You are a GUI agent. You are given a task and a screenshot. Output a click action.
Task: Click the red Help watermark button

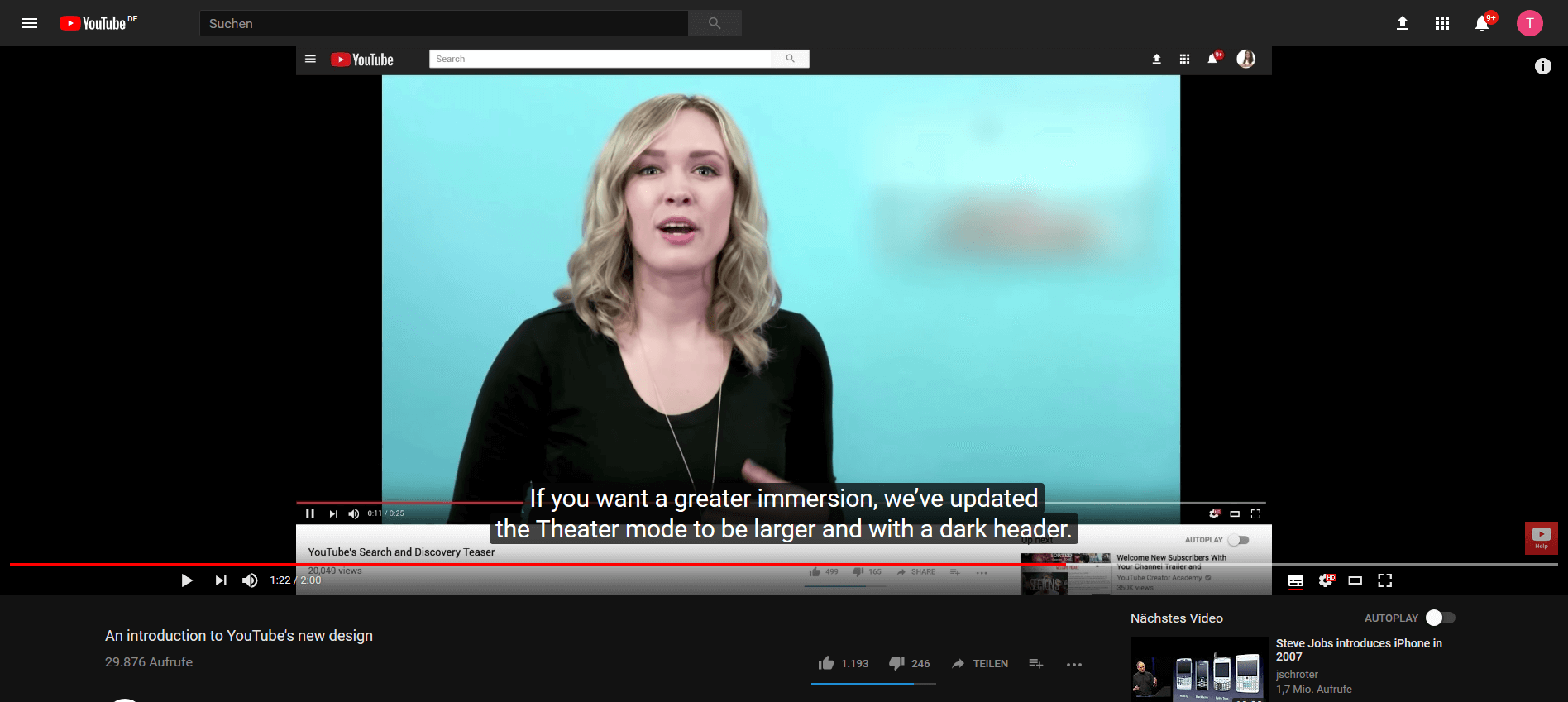[1542, 538]
